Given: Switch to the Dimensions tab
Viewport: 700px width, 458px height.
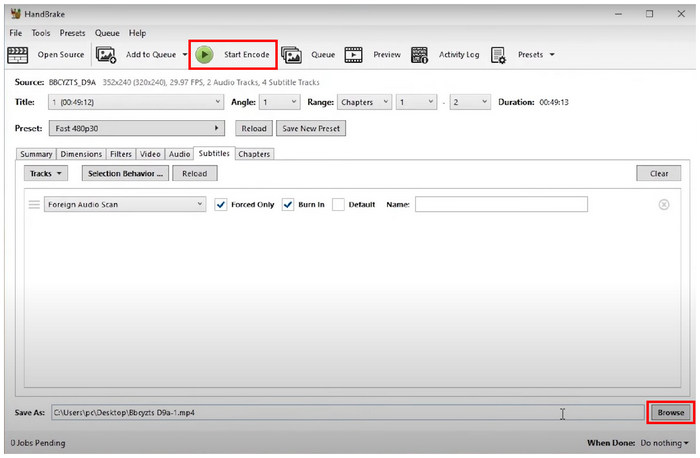Looking at the screenshot, I should pos(81,154).
